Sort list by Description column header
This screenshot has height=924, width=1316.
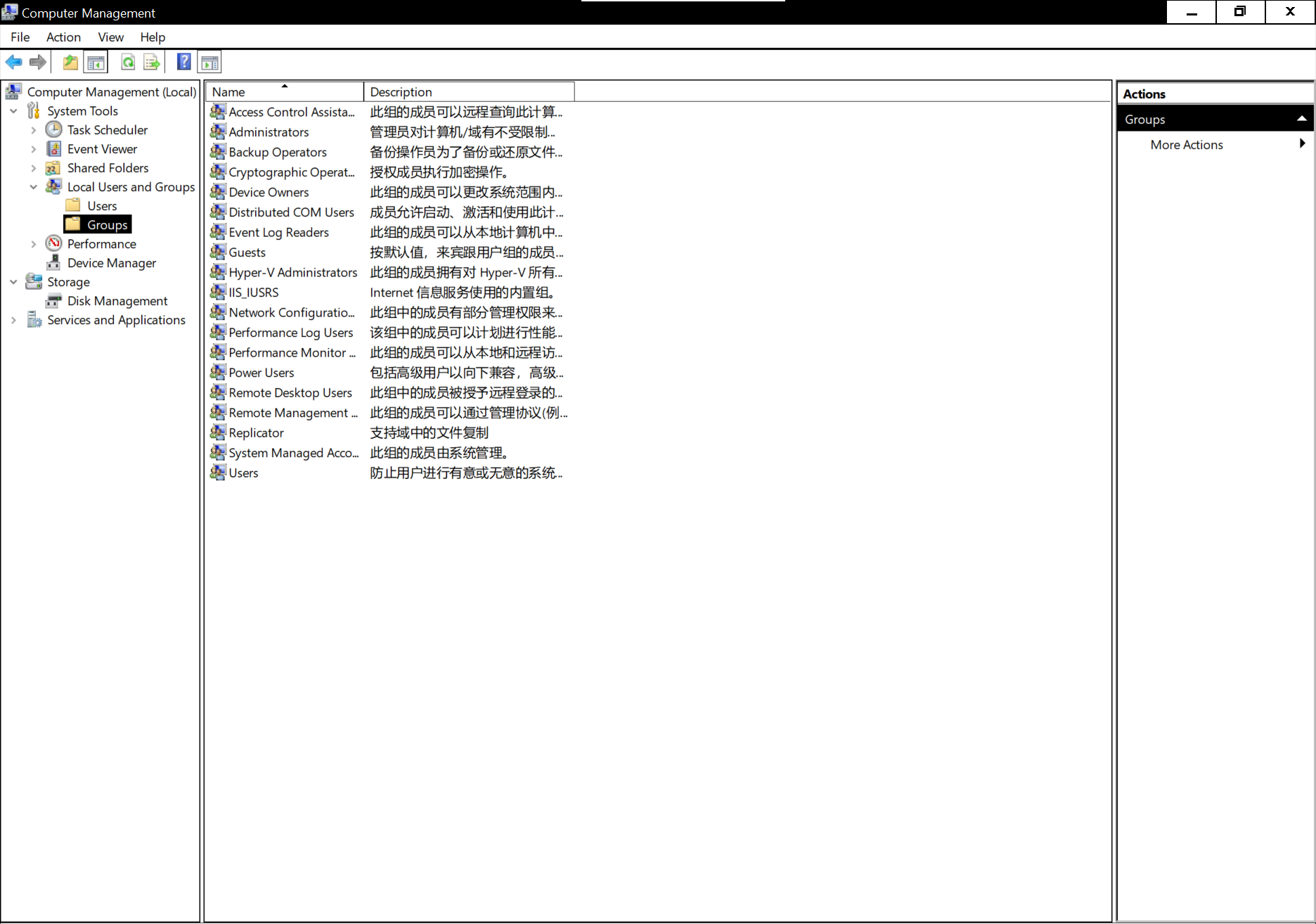(469, 91)
